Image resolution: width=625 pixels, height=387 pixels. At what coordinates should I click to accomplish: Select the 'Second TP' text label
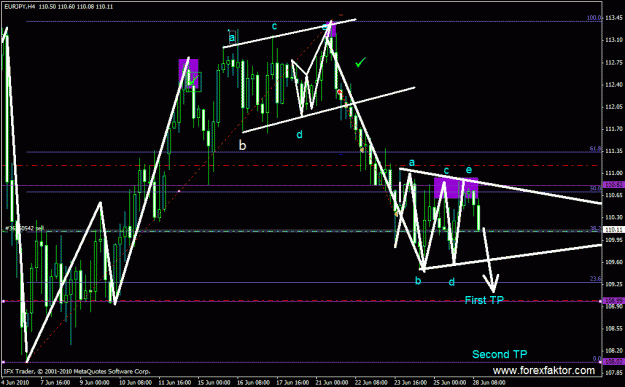499,354
